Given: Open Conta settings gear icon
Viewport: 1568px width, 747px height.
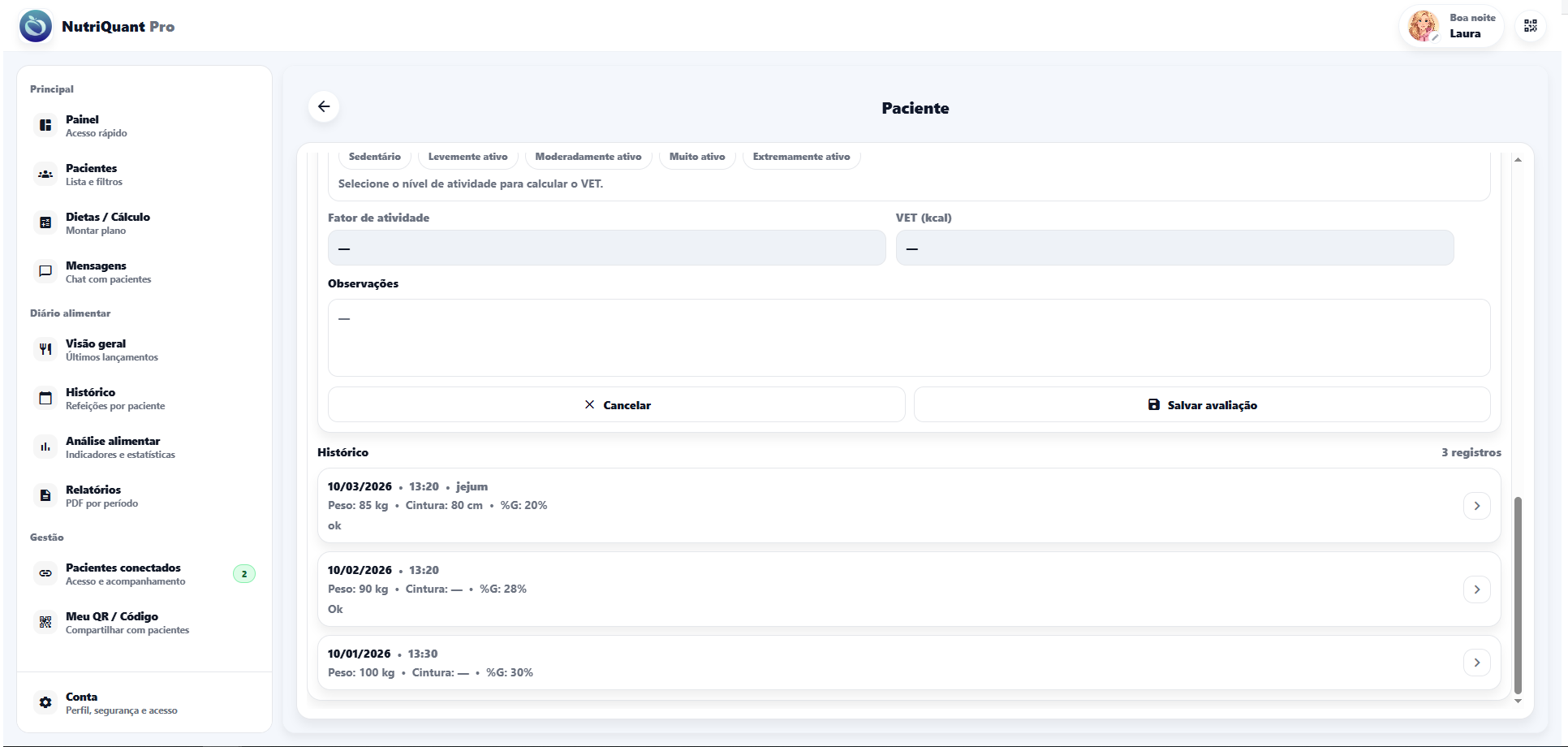Looking at the screenshot, I should pos(45,702).
